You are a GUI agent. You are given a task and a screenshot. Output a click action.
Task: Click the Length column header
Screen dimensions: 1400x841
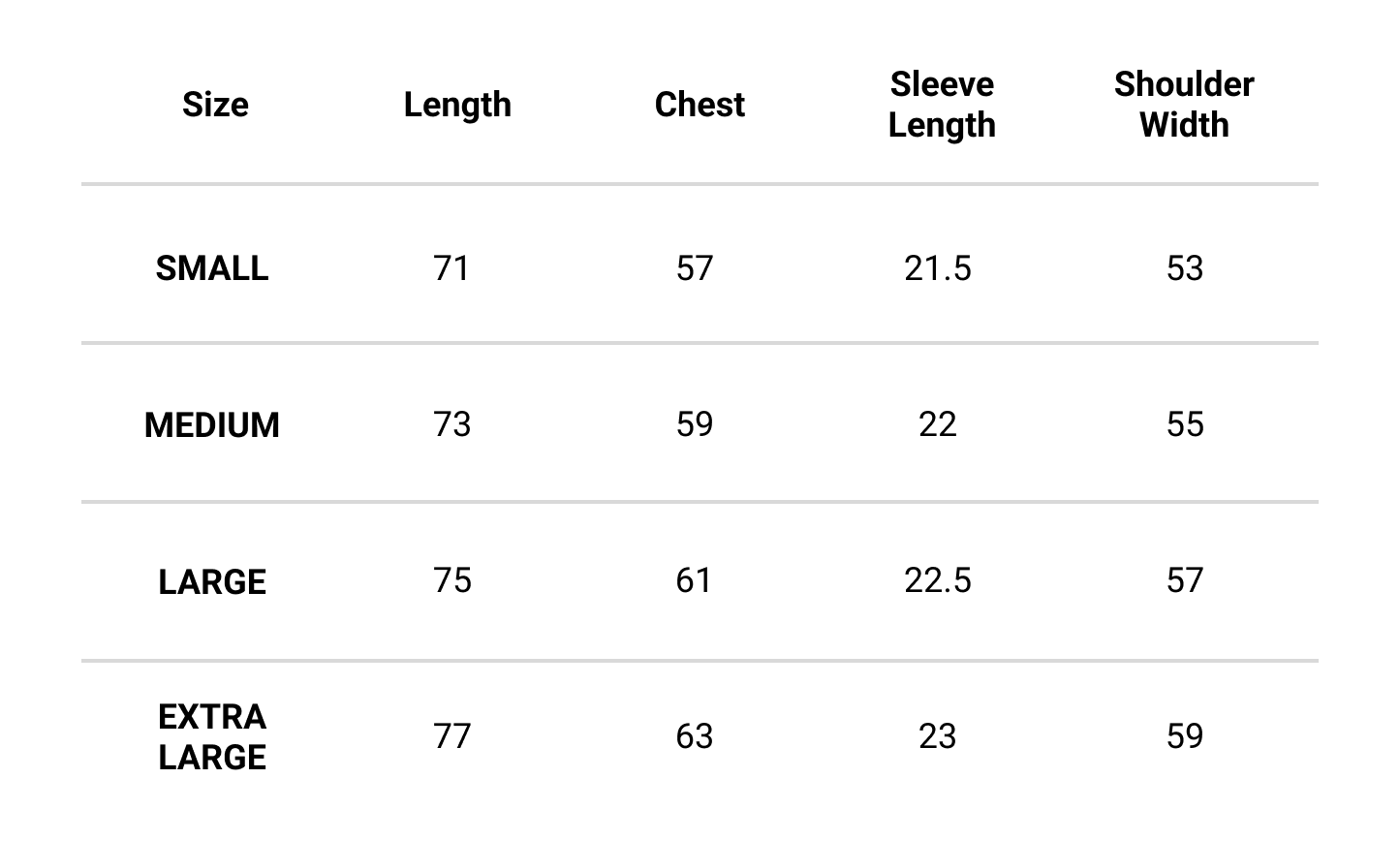click(457, 106)
